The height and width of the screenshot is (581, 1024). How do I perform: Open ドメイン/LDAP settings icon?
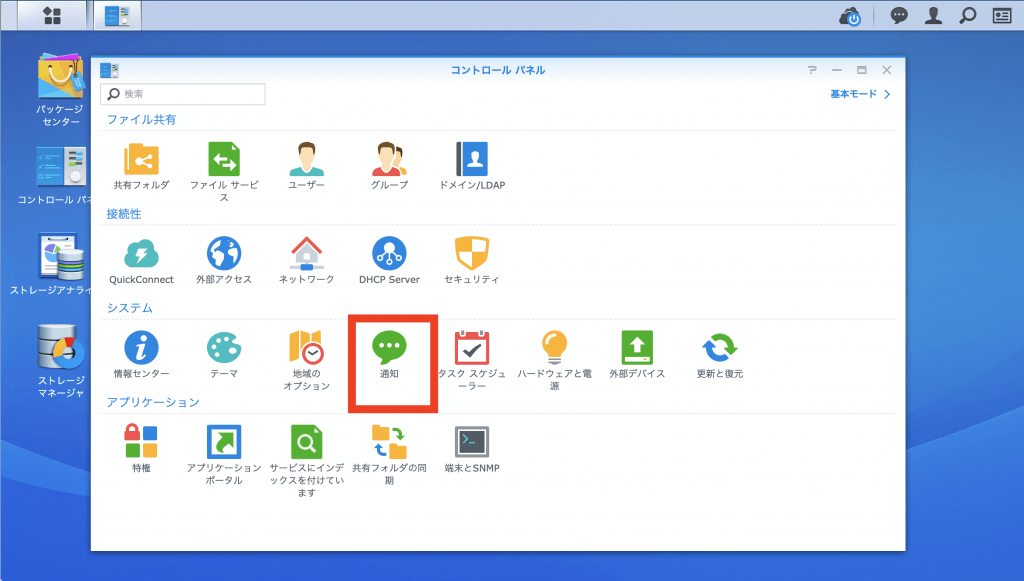[471, 160]
